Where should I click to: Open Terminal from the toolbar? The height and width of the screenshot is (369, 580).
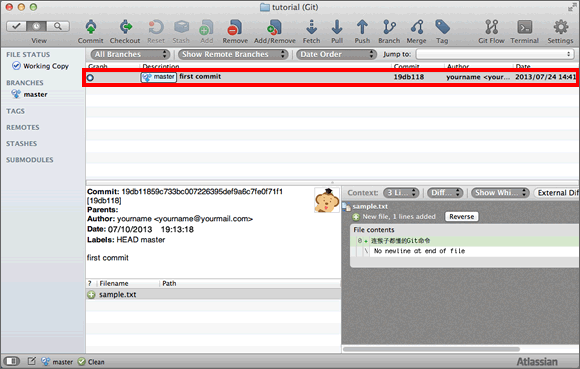[525, 27]
